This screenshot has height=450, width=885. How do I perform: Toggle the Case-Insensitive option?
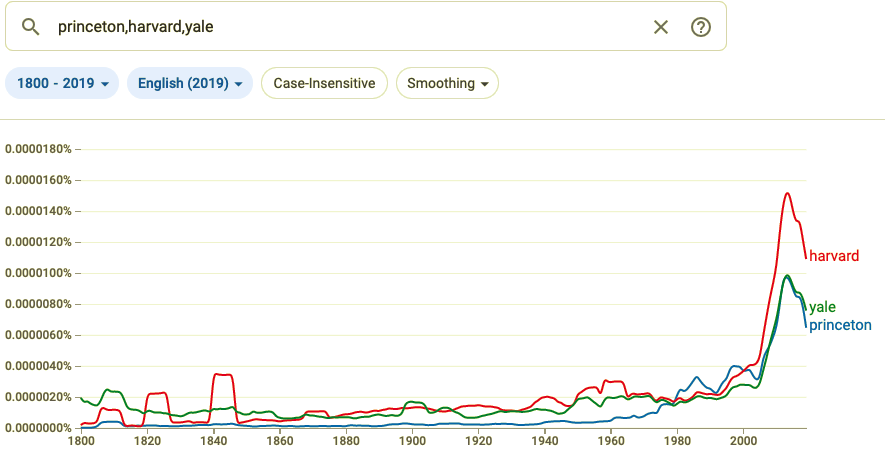(324, 83)
